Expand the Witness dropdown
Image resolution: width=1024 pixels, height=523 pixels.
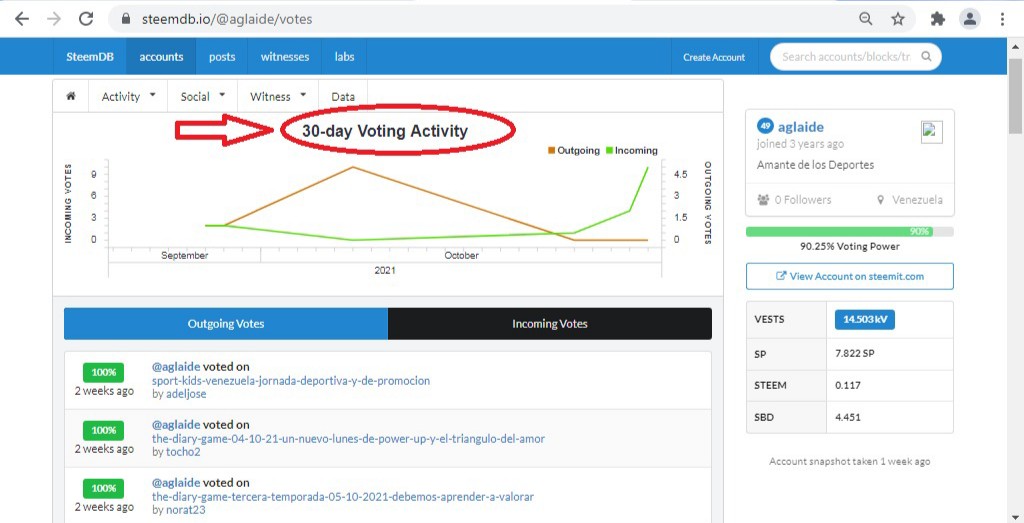pyautogui.click(x=278, y=96)
